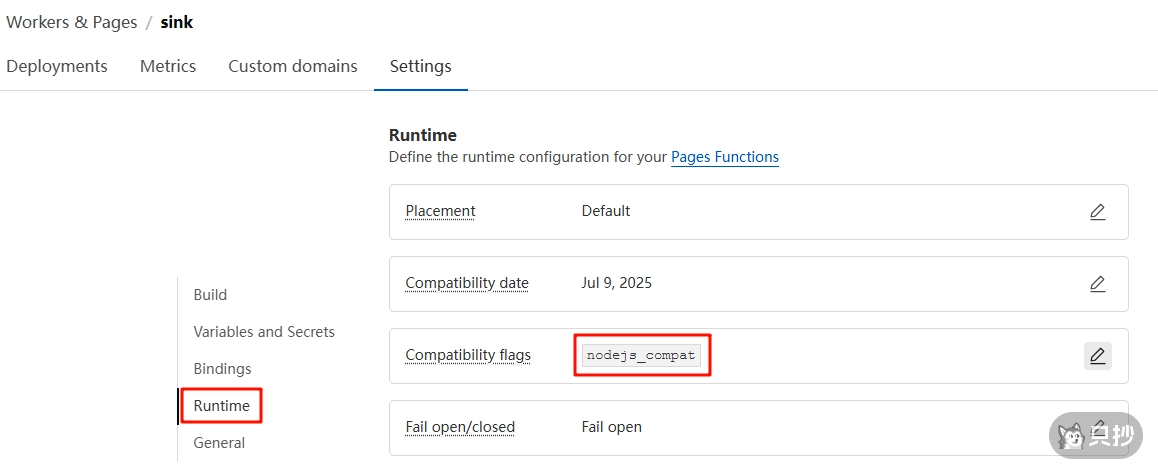
Task: Click the Placement label
Action: click(440, 211)
